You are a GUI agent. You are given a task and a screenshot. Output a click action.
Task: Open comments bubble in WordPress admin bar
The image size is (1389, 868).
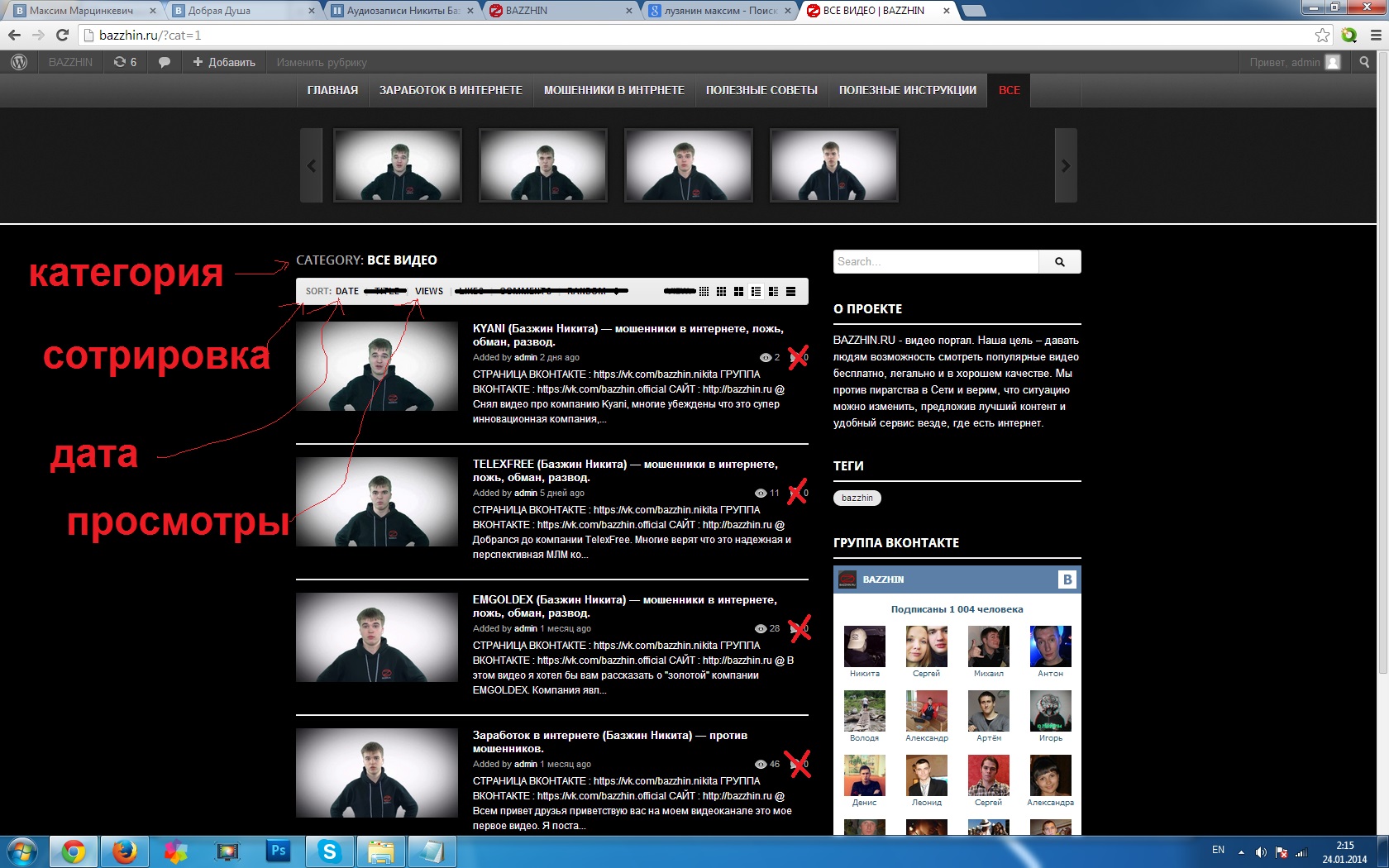click(165, 62)
